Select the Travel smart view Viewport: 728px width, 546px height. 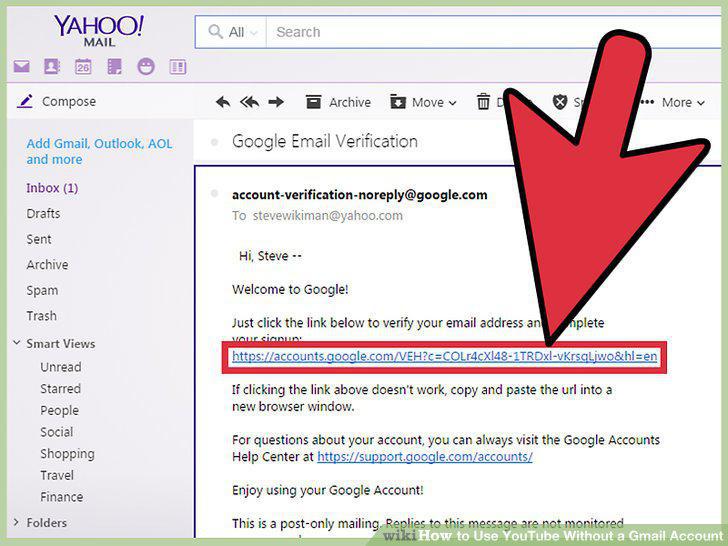[57, 475]
